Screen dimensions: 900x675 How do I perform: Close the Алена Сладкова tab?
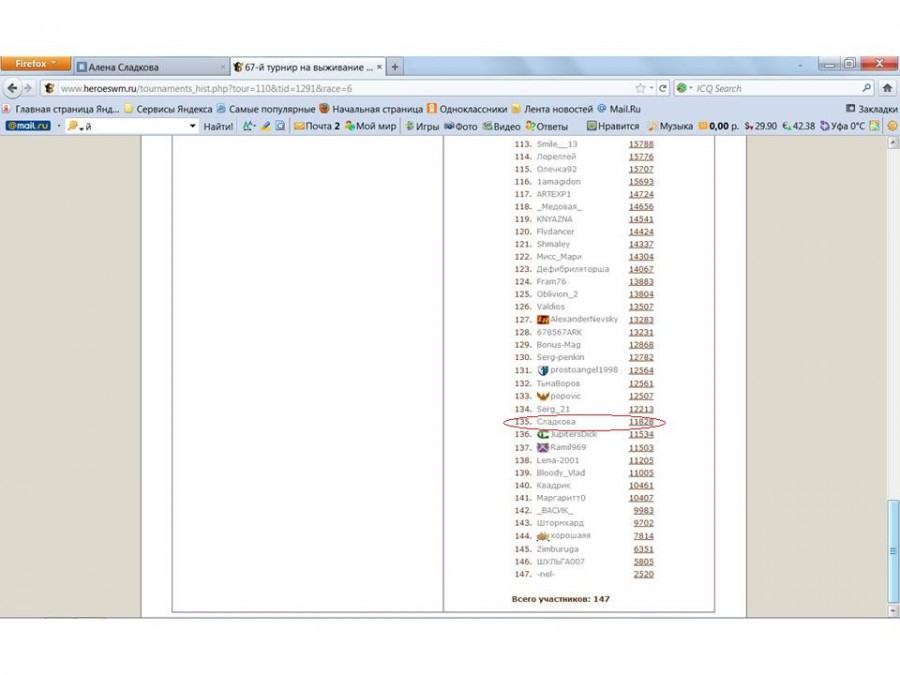(x=223, y=67)
